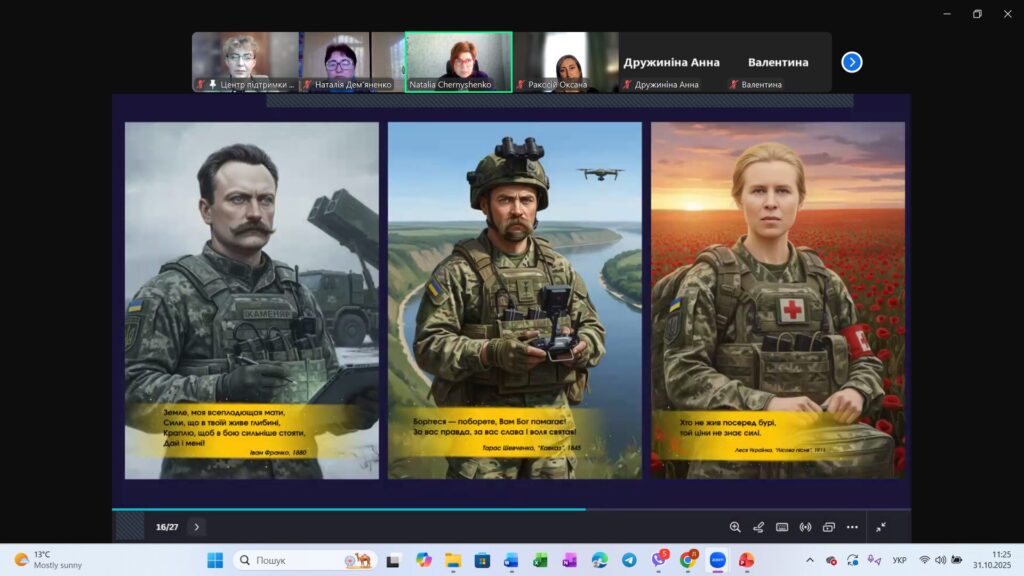1024x576 pixels.
Task: Expand the hidden system tray icons
Action: [x=810, y=560]
